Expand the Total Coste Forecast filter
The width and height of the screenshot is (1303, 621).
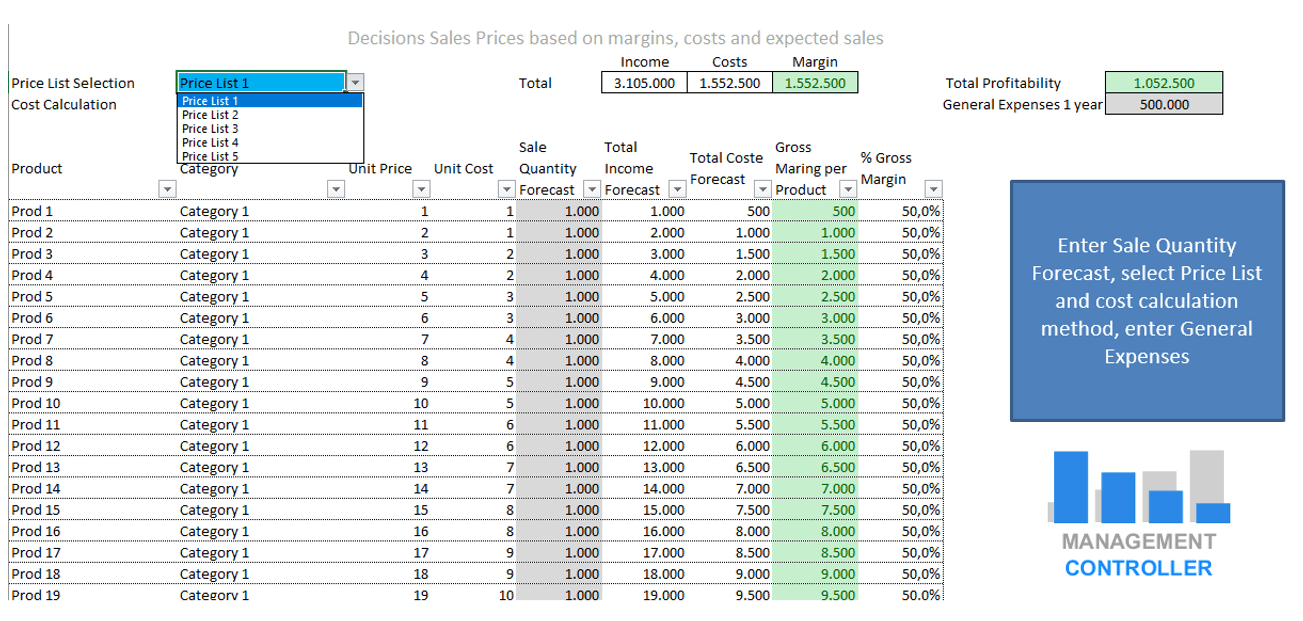[x=763, y=190]
